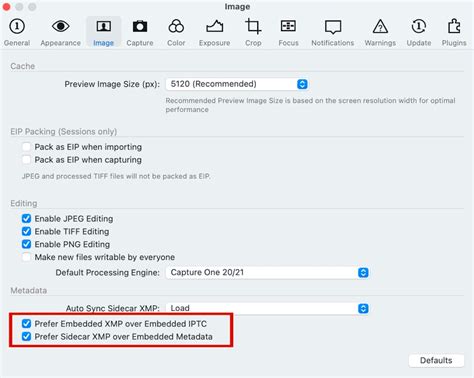
Task: Uncheck Enable JPEG Editing
Action: (x=26, y=219)
